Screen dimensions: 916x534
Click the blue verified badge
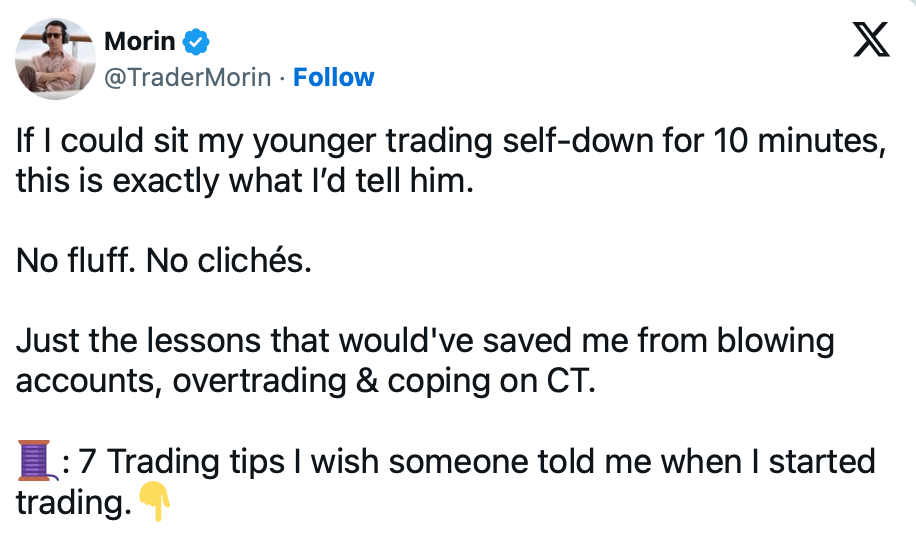click(x=196, y=41)
